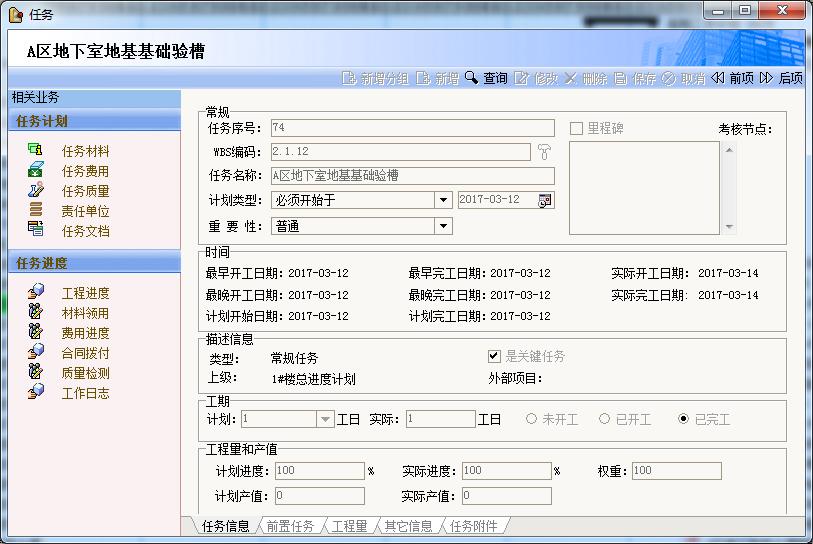Select the 任务质量 icon
The width and height of the screenshot is (813, 544).
[x=36, y=191]
